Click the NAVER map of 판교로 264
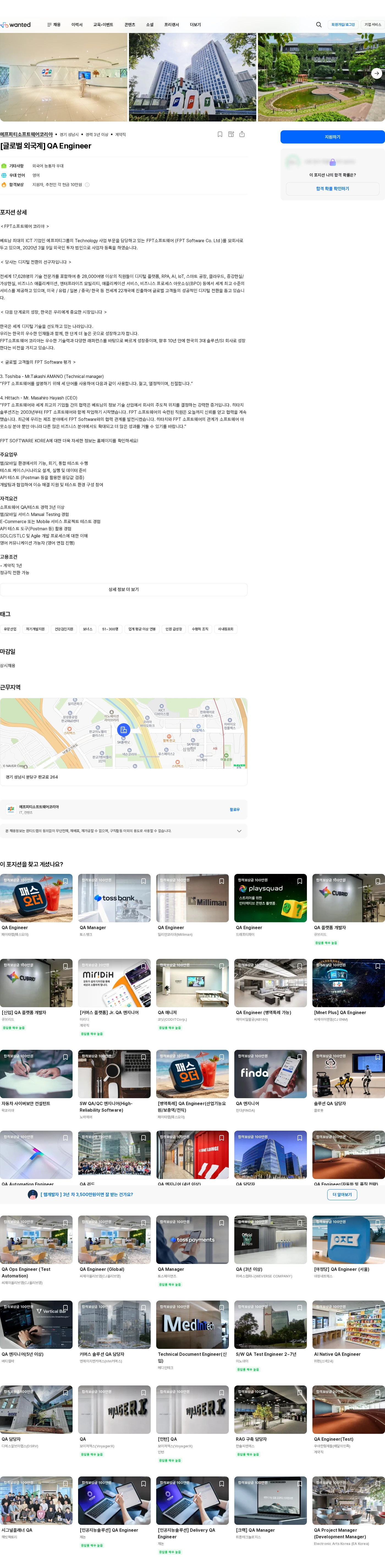Viewport: 385px width, 1568px height. click(124, 733)
